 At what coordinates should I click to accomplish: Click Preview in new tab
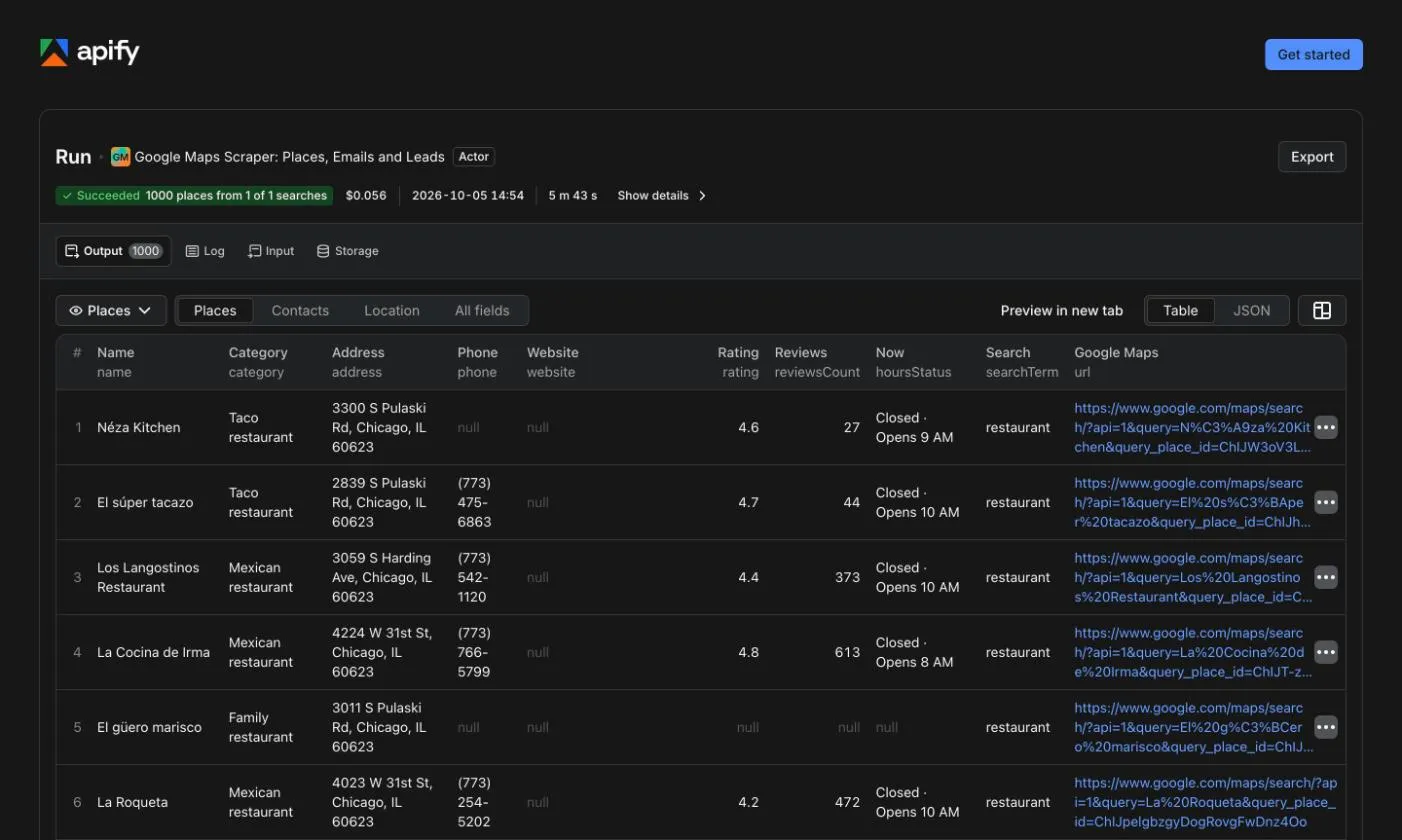coord(1062,311)
